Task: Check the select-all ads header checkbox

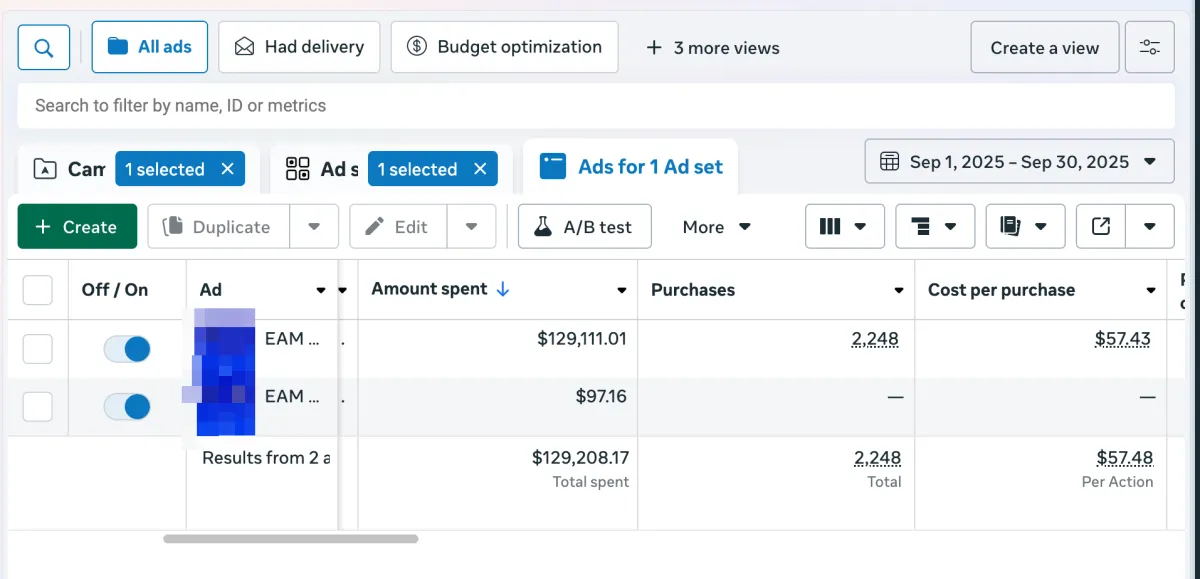Action: pyautogui.click(x=38, y=290)
